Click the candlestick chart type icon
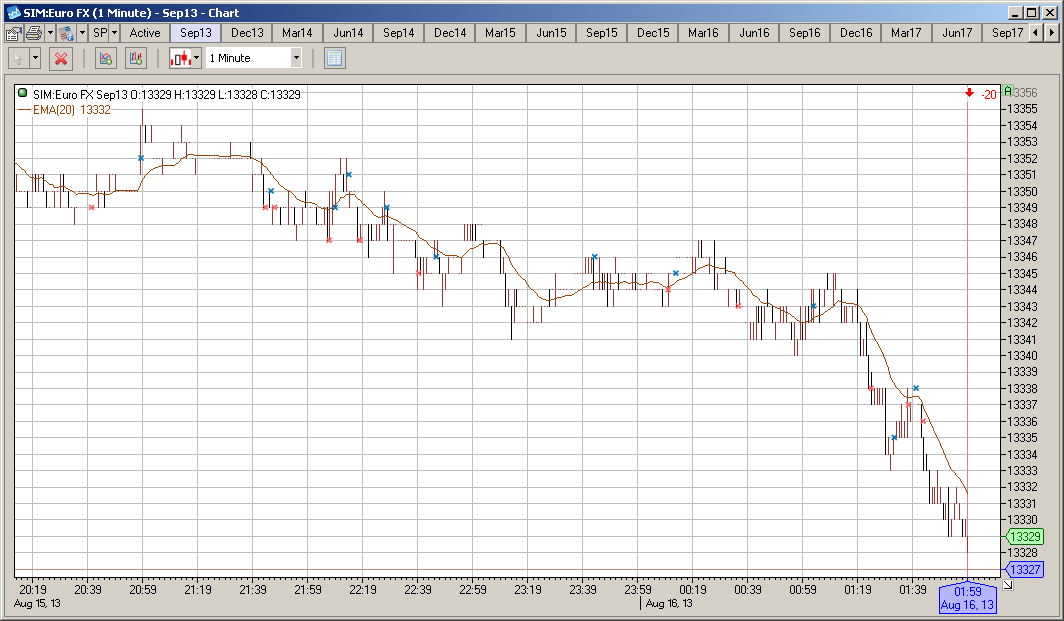The width and height of the screenshot is (1064, 621). point(180,58)
